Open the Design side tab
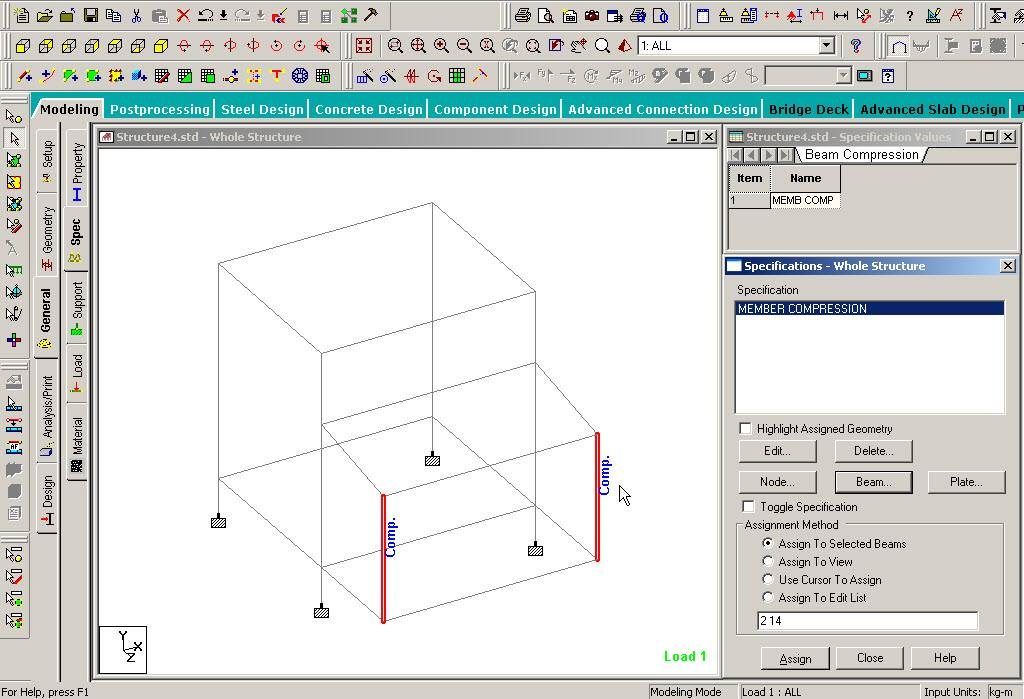The height and width of the screenshot is (699, 1024). click(x=47, y=500)
